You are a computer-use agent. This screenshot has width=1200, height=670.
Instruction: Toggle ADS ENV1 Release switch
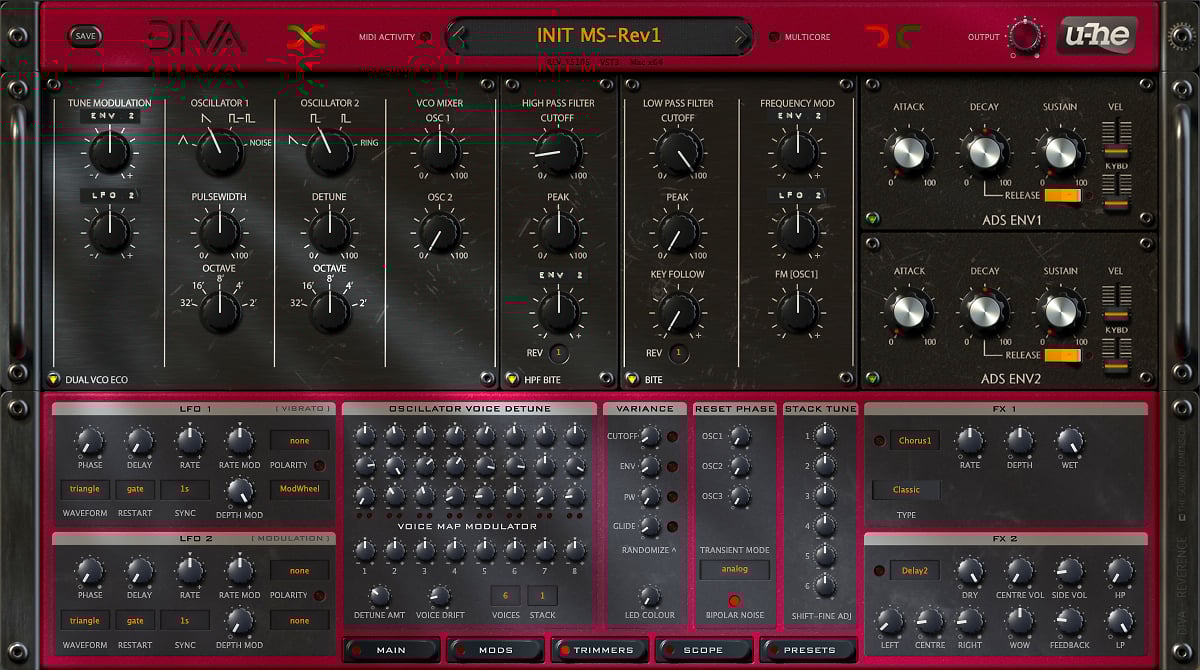[1063, 195]
